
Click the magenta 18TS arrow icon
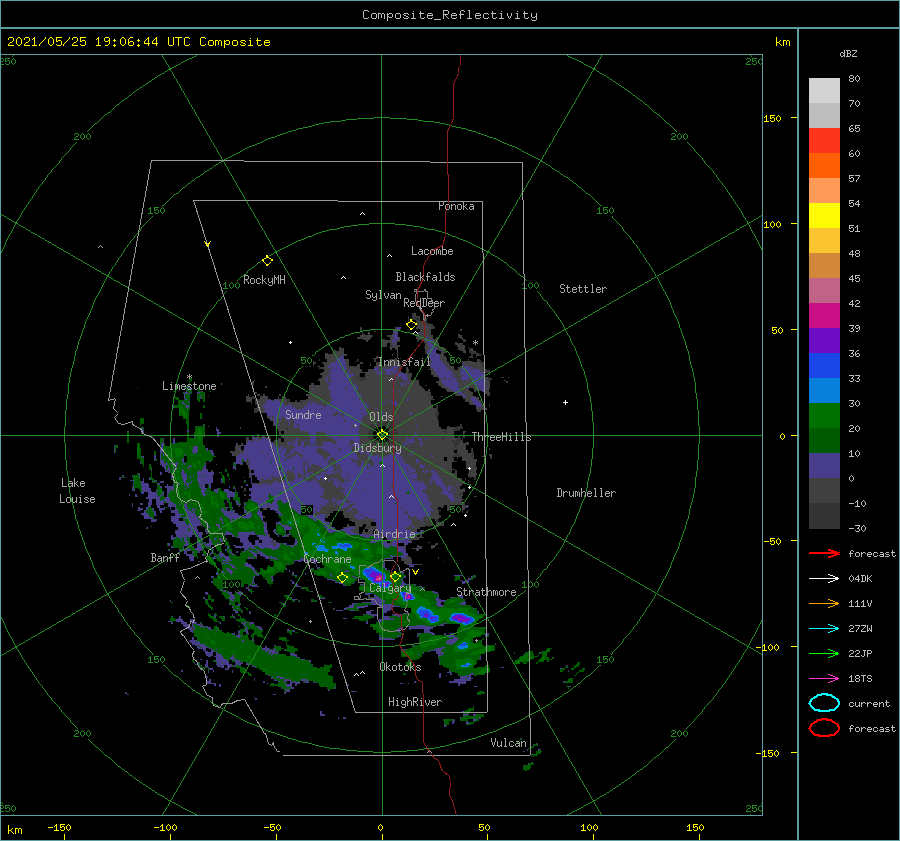(824, 679)
